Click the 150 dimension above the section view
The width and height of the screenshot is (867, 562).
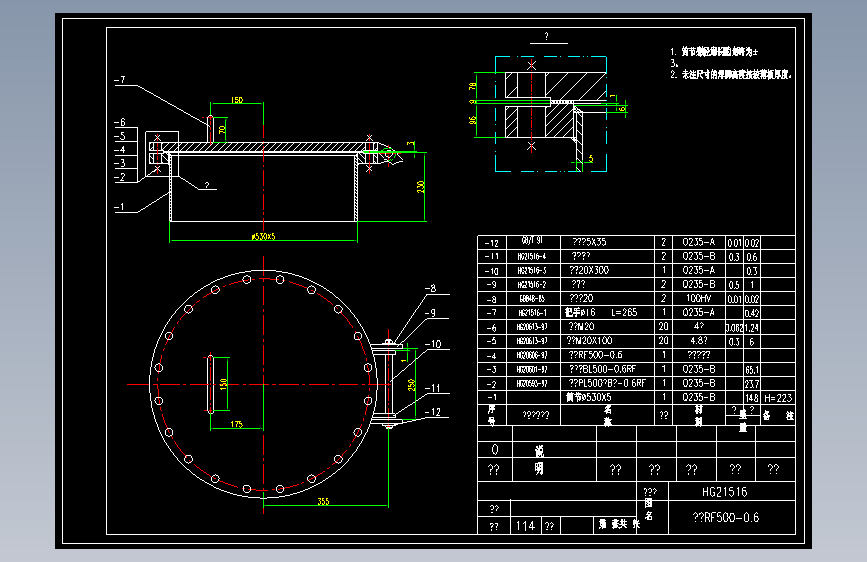point(237,100)
